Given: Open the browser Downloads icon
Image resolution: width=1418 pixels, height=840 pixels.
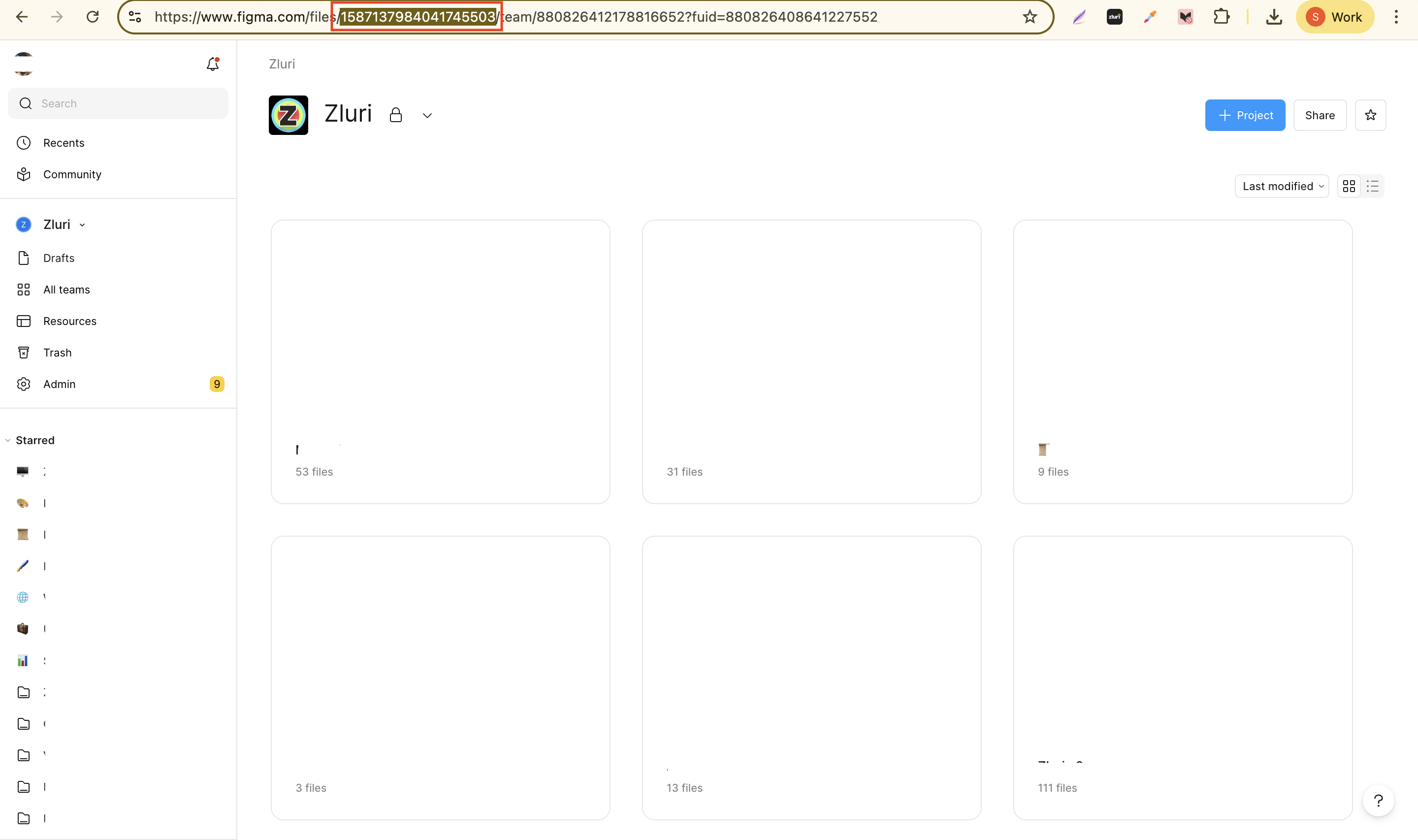Looking at the screenshot, I should click(1274, 17).
